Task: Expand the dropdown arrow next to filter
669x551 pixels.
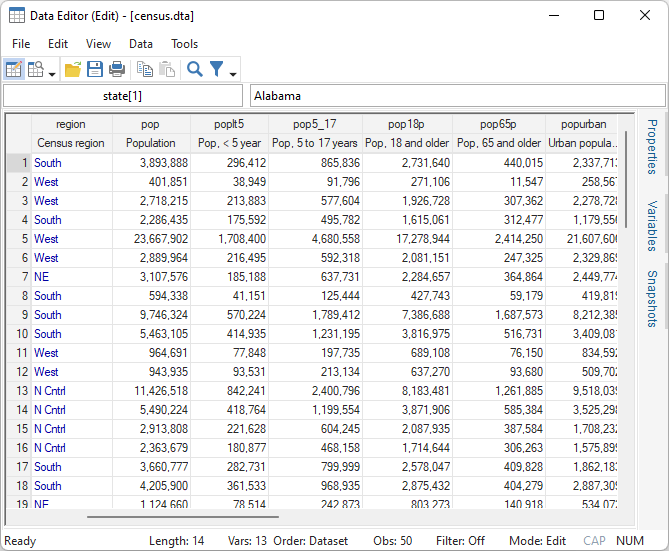Action: pyautogui.click(x=233, y=74)
